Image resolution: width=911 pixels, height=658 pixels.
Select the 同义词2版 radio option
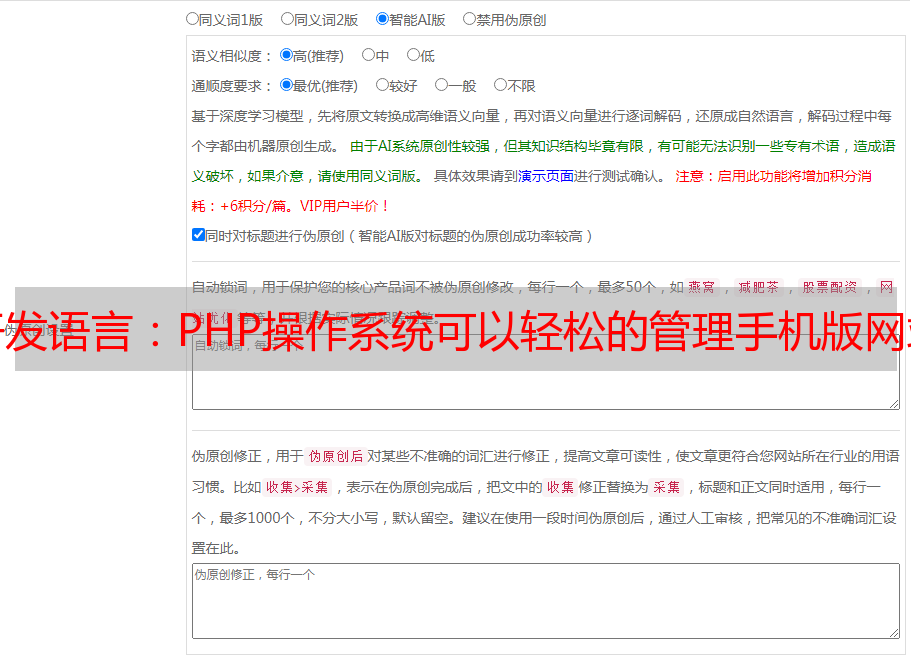(x=287, y=19)
